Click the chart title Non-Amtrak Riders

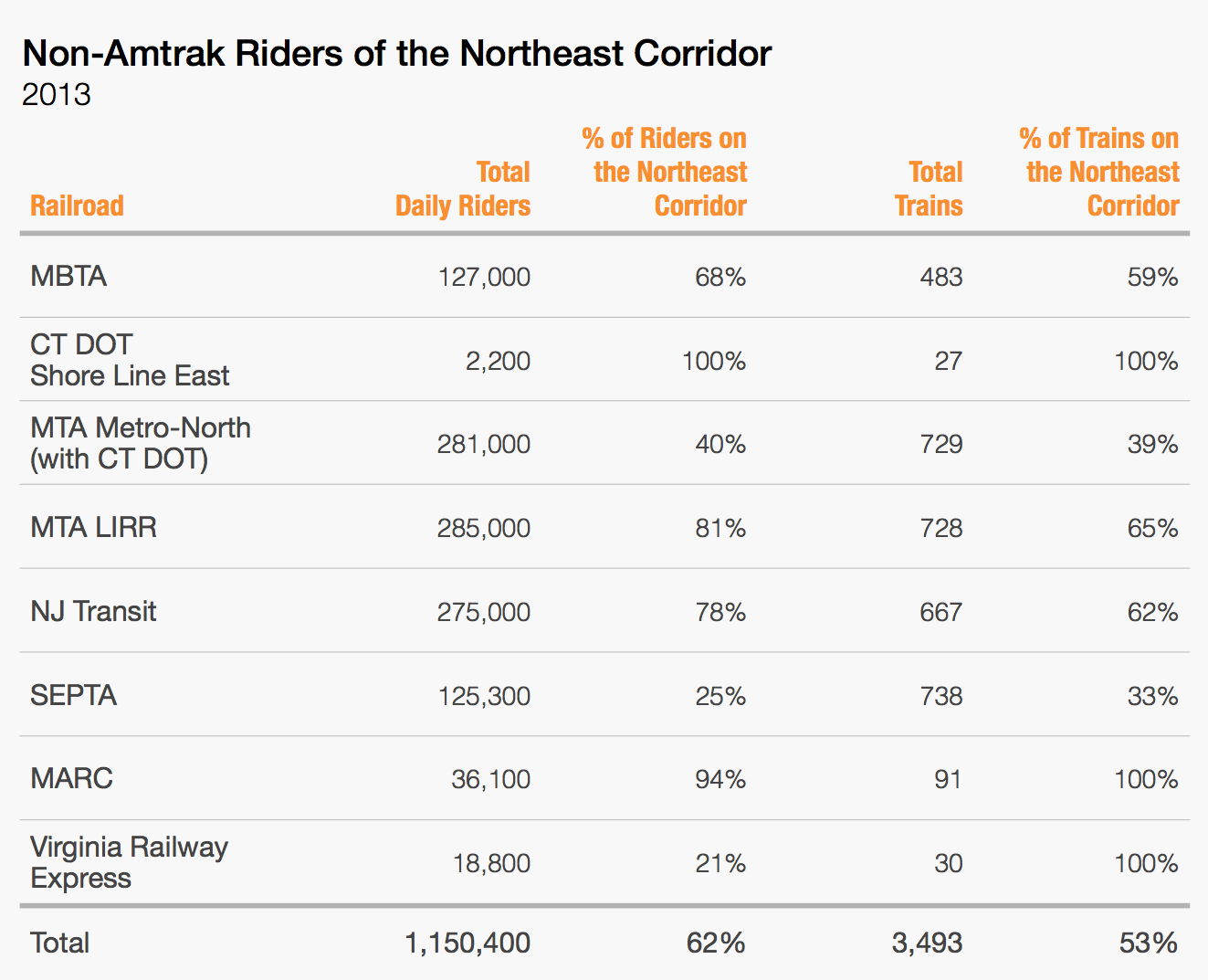pyautogui.click(x=396, y=54)
